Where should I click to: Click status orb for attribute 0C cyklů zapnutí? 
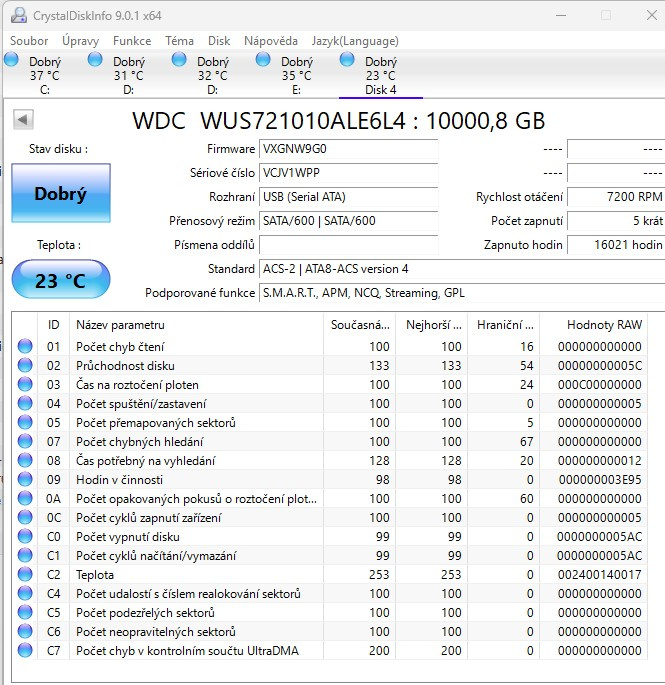click(25, 517)
